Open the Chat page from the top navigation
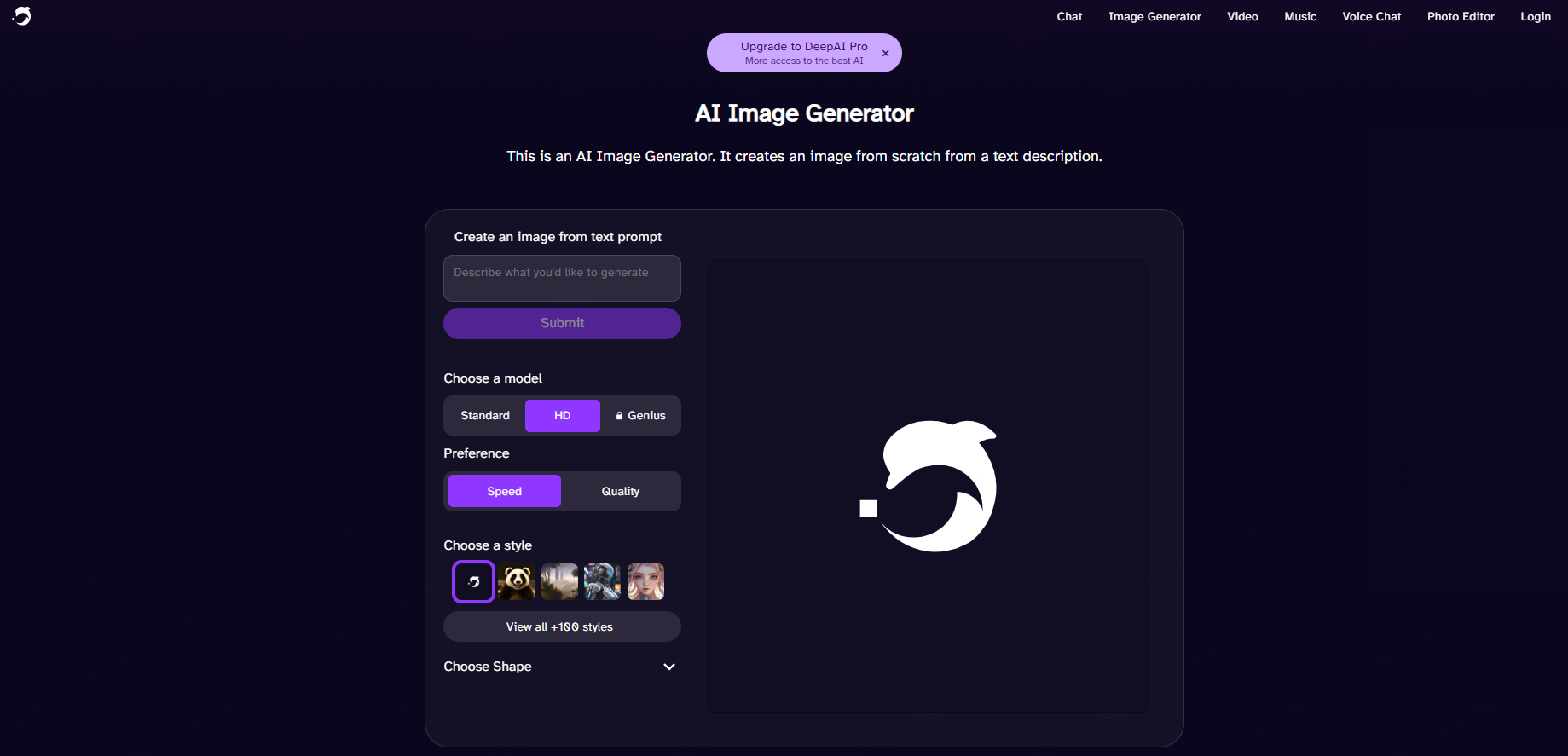This screenshot has height=756, width=1568. pyautogui.click(x=1069, y=16)
